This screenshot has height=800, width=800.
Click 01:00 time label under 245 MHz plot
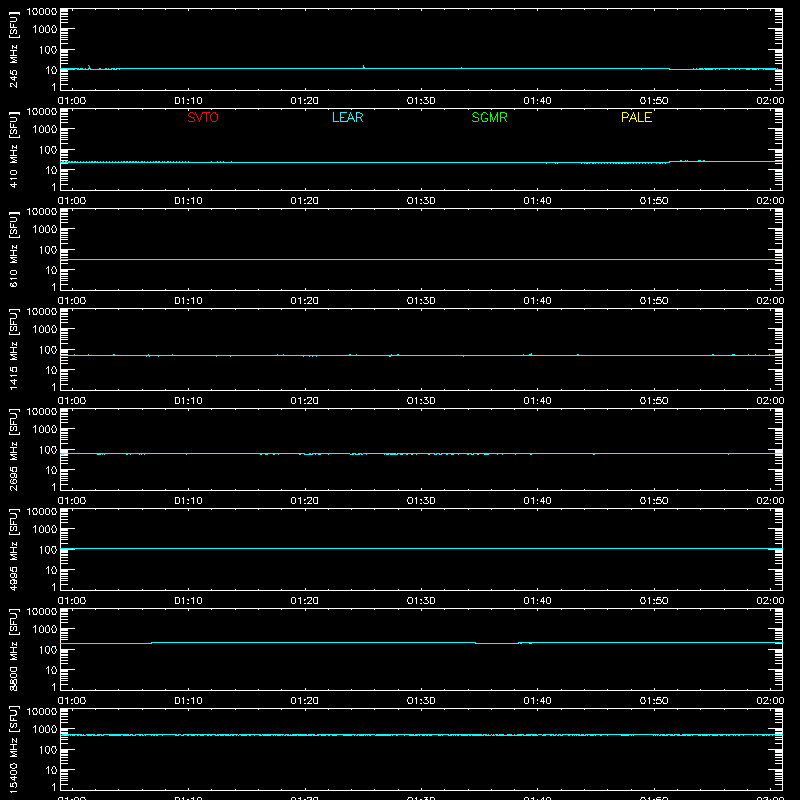(x=72, y=101)
